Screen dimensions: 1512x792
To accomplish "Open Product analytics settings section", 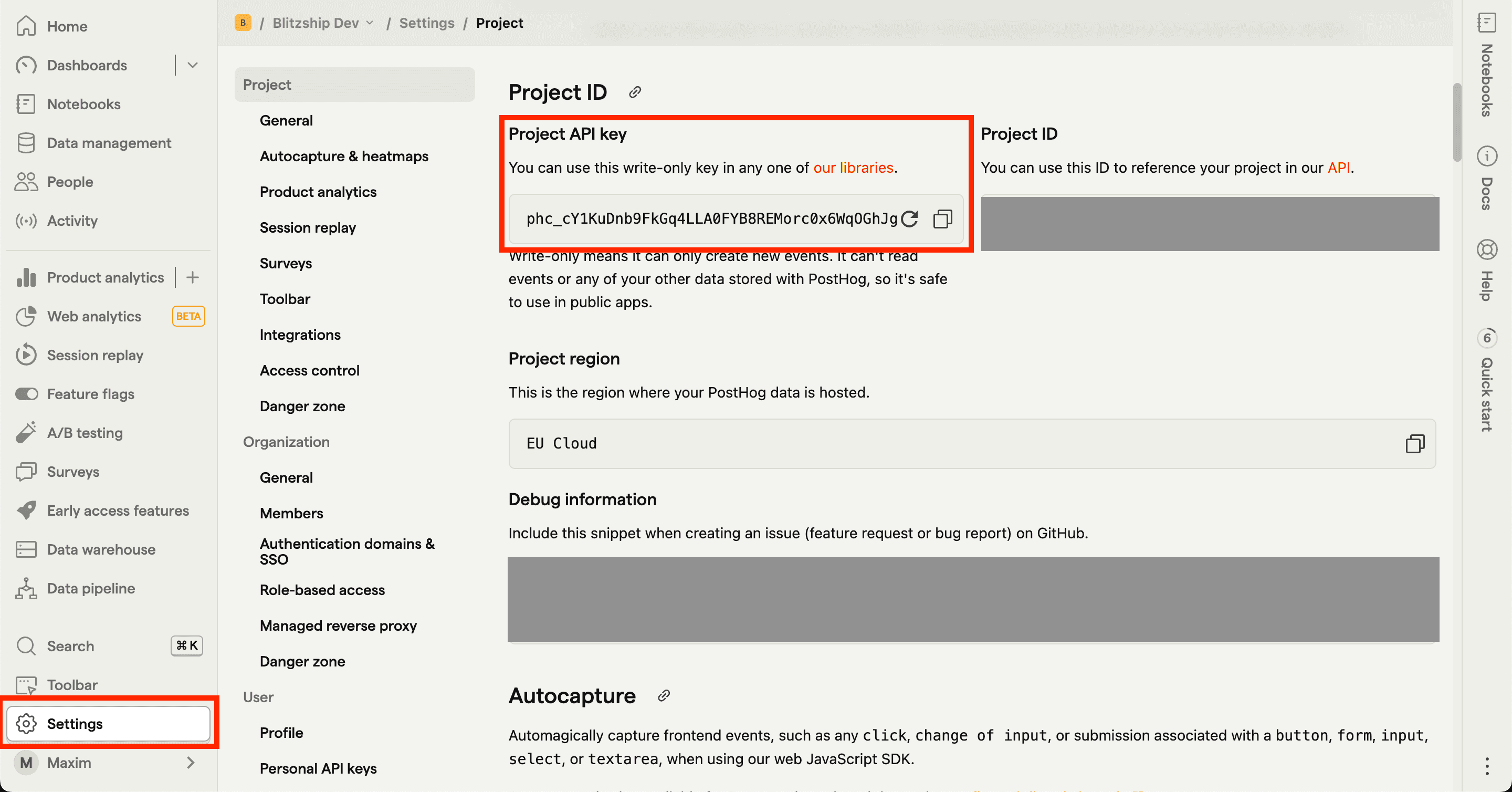I will pos(318,192).
